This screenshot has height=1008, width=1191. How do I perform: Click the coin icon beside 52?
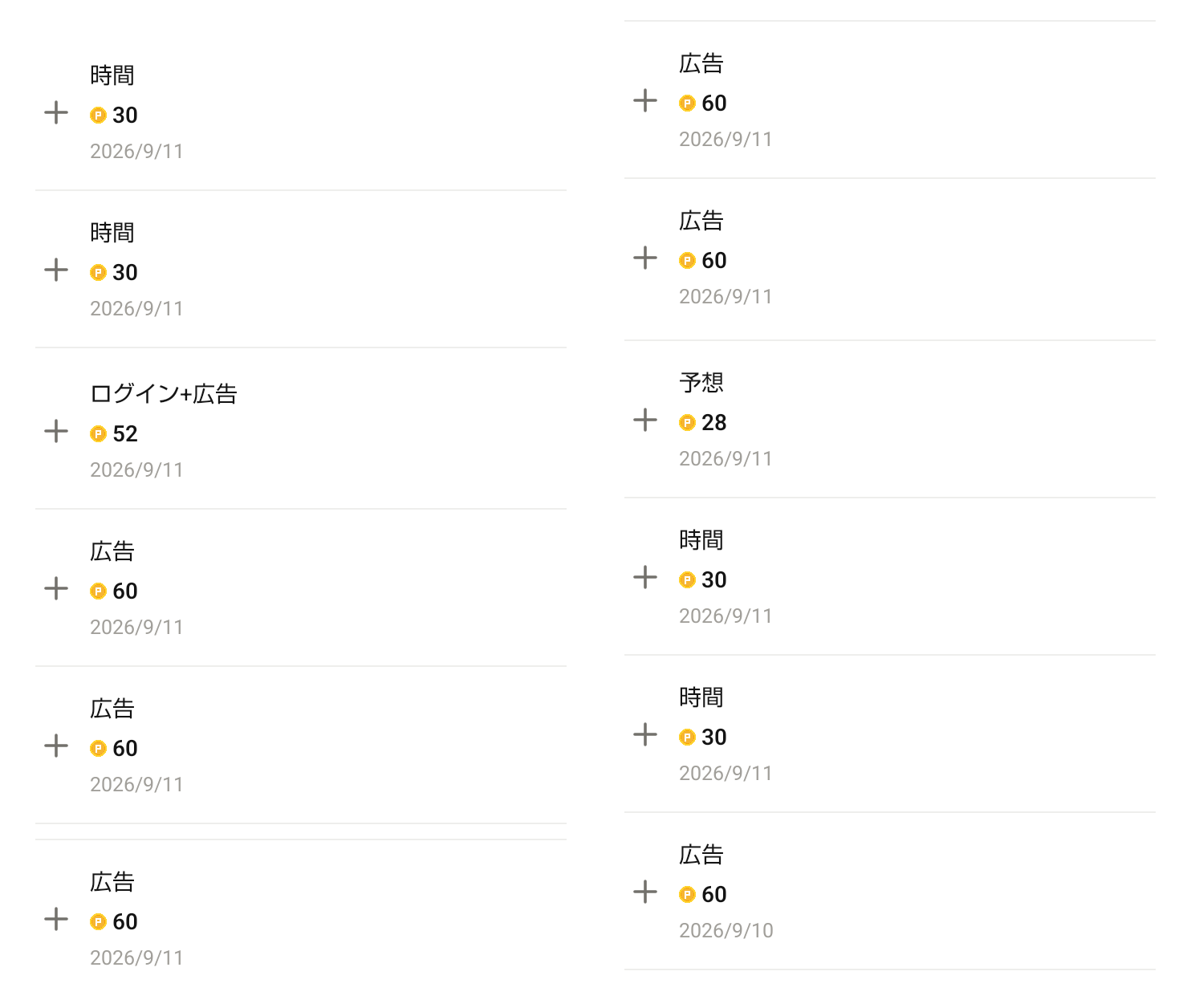pyautogui.click(x=98, y=434)
